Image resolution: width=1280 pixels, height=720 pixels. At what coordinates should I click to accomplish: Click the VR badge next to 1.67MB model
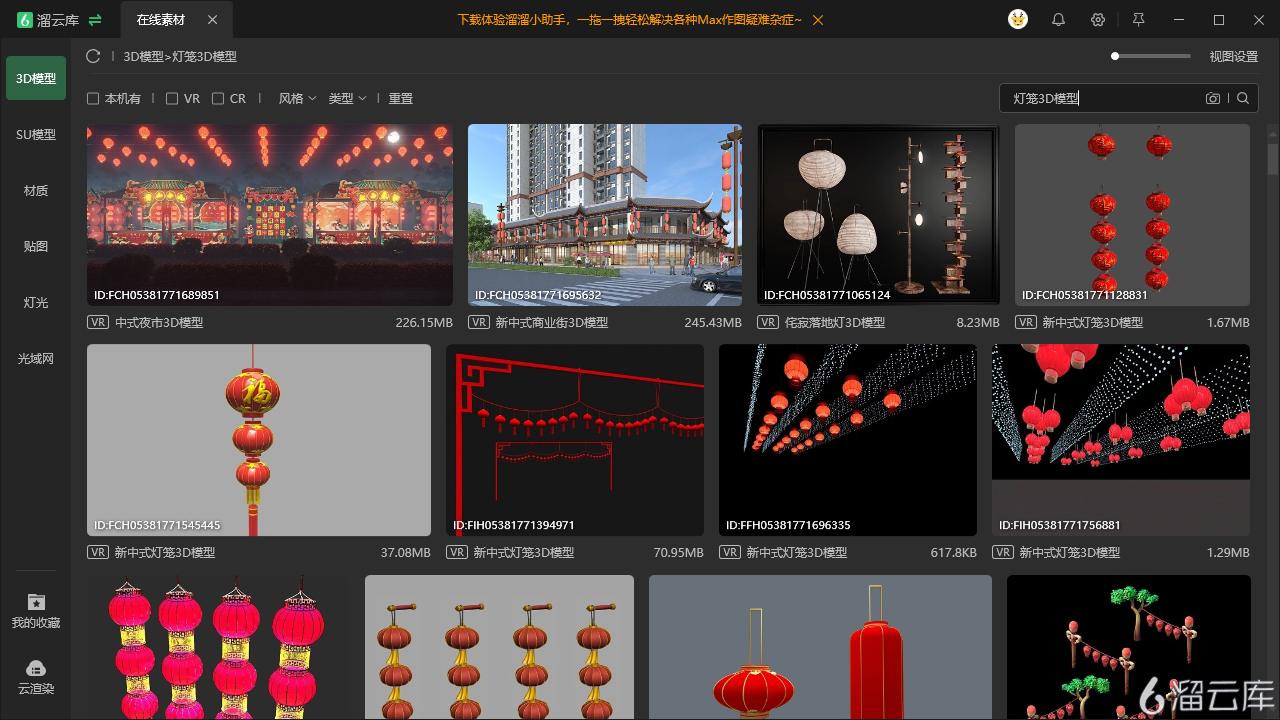(x=1026, y=322)
